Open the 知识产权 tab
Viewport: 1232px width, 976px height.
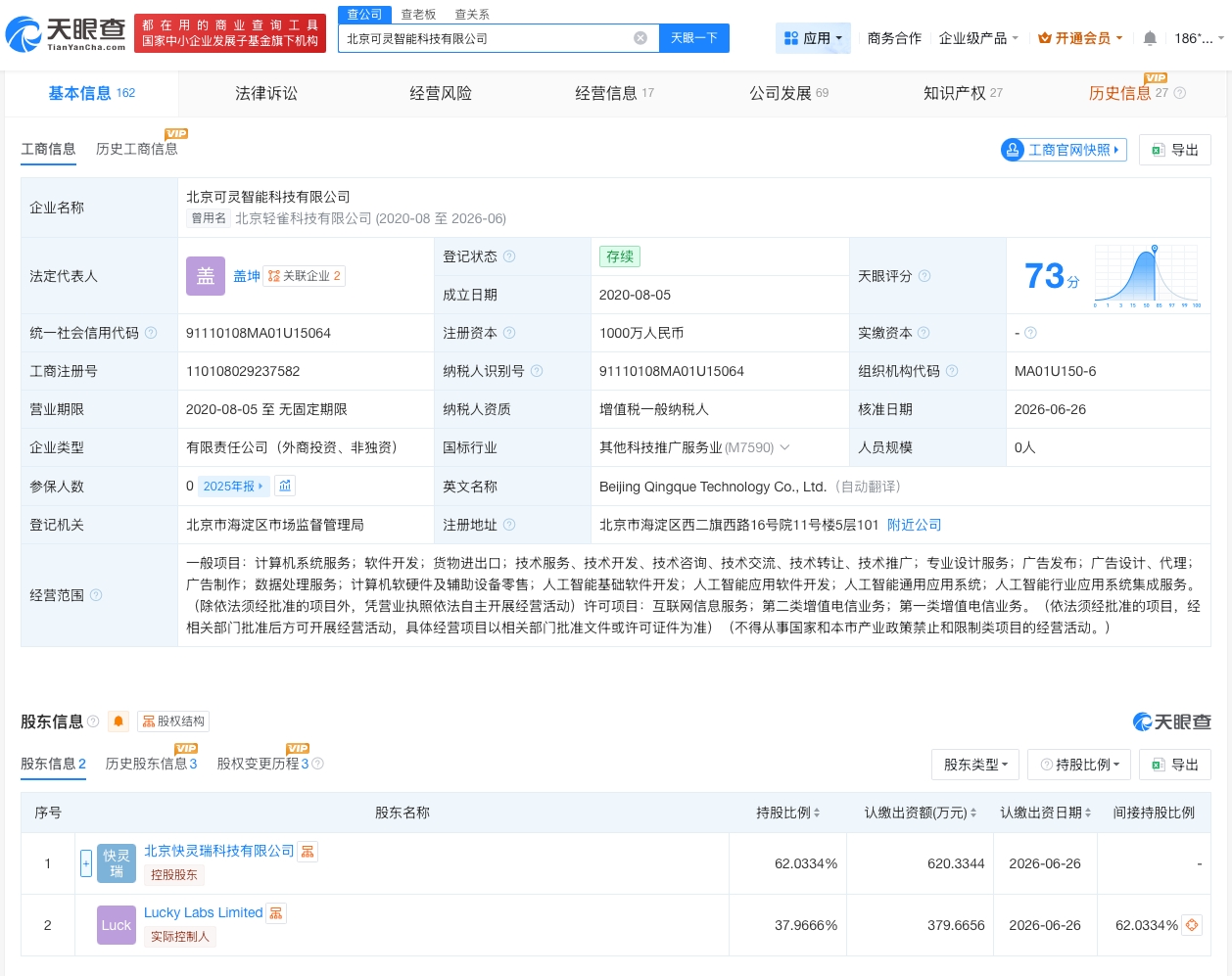pos(963,93)
